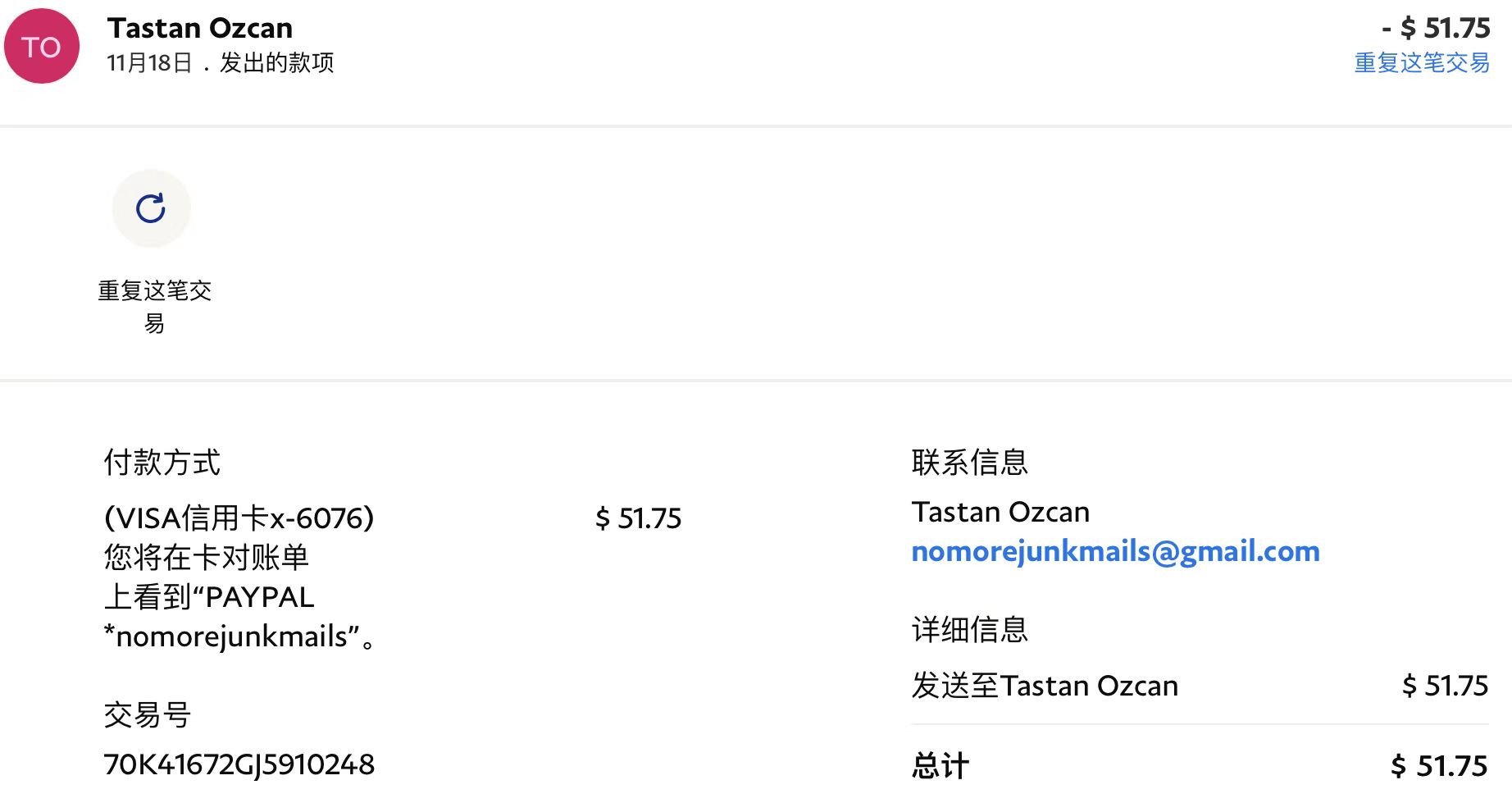
Task: Click the 付款方式 section heading
Action: pyautogui.click(x=162, y=463)
